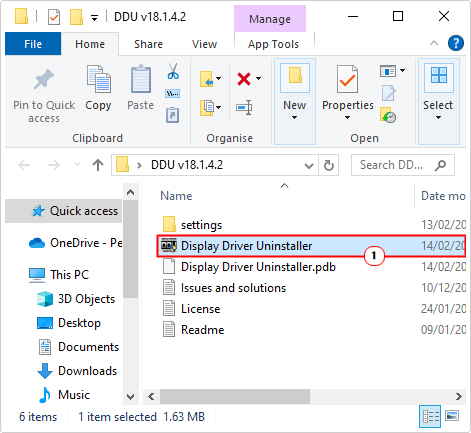Sort by the Name column header
The image size is (471, 433).
pos(176,196)
